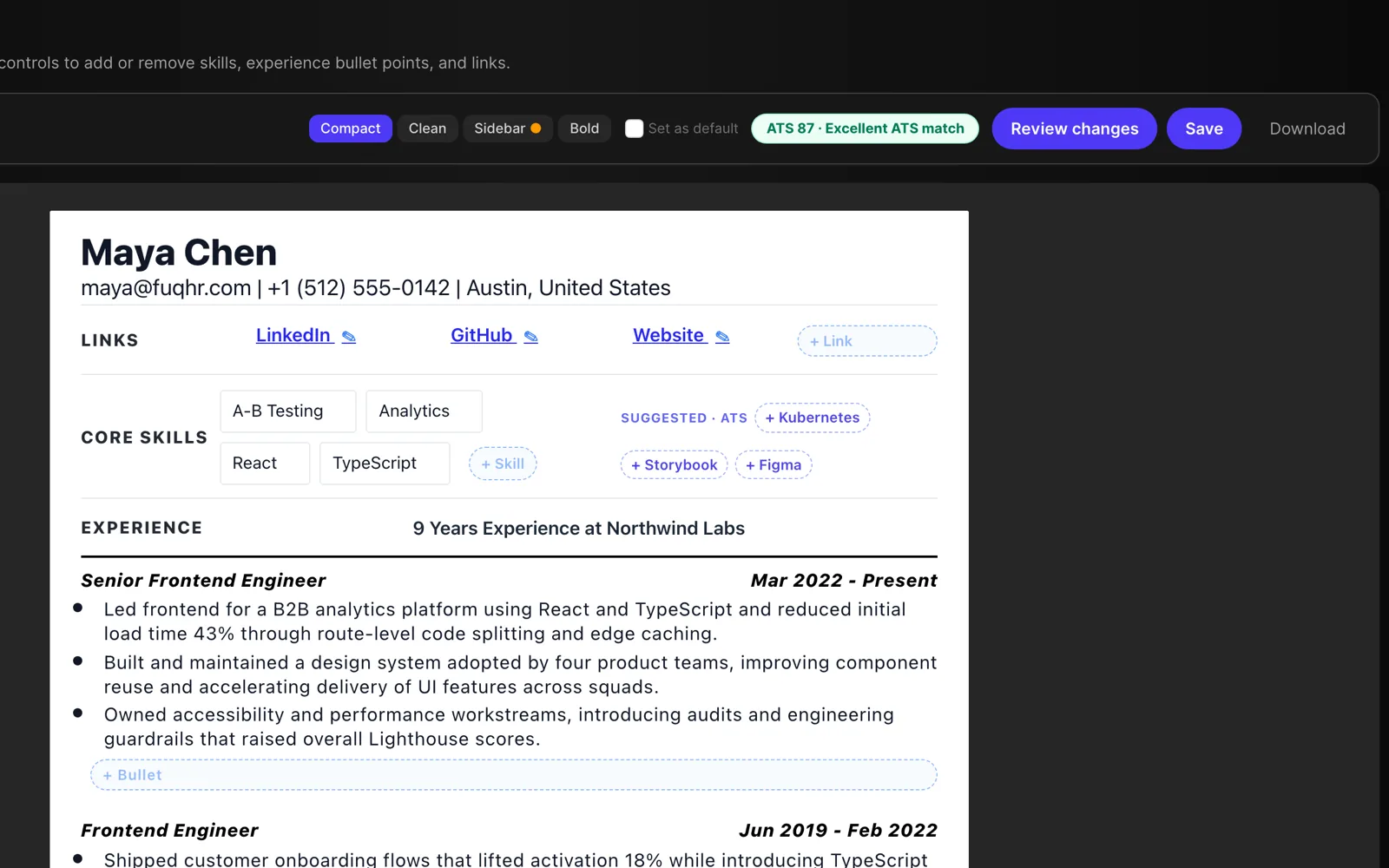Tick the Set as default checkbox
The image size is (1389, 868).
point(635,128)
